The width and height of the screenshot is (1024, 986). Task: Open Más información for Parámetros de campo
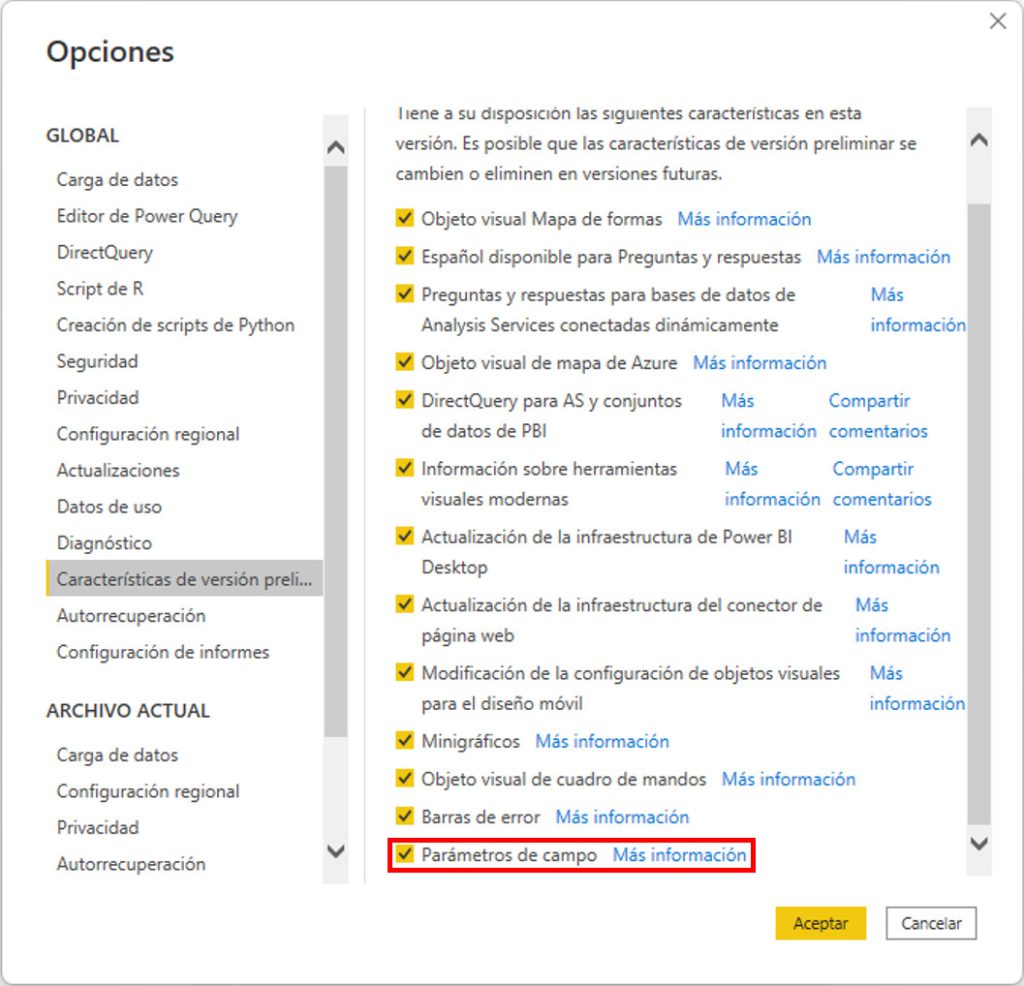tap(679, 855)
